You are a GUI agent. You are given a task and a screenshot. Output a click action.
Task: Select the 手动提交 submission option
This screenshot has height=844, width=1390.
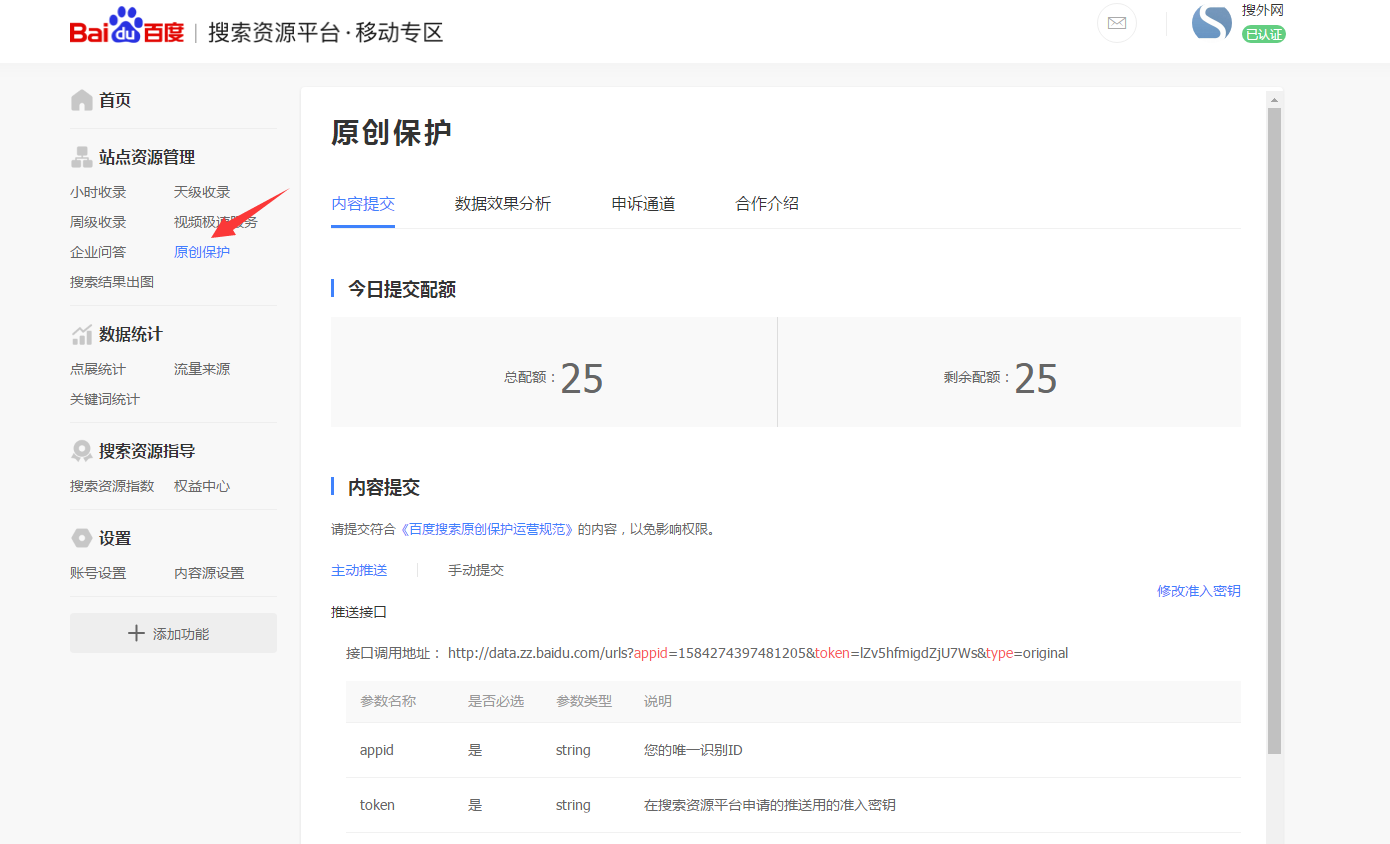pyautogui.click(x=476, y=570)
